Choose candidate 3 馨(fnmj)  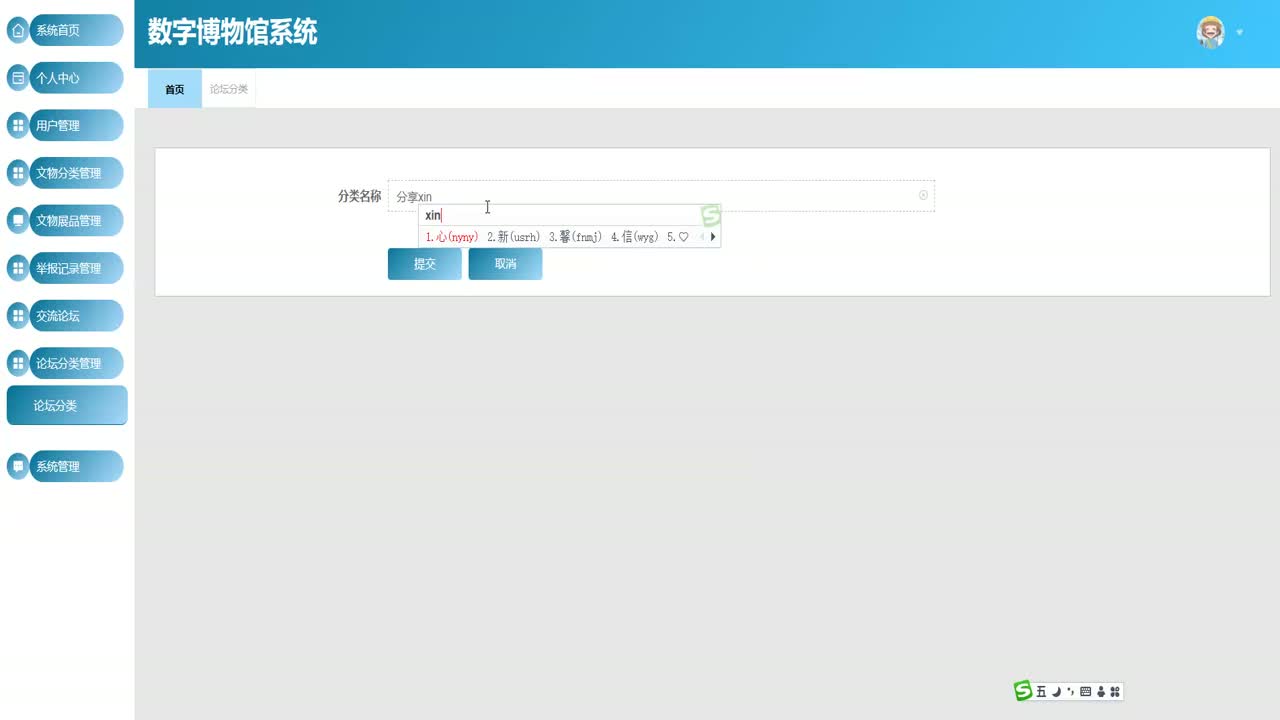tap(575, 237)
